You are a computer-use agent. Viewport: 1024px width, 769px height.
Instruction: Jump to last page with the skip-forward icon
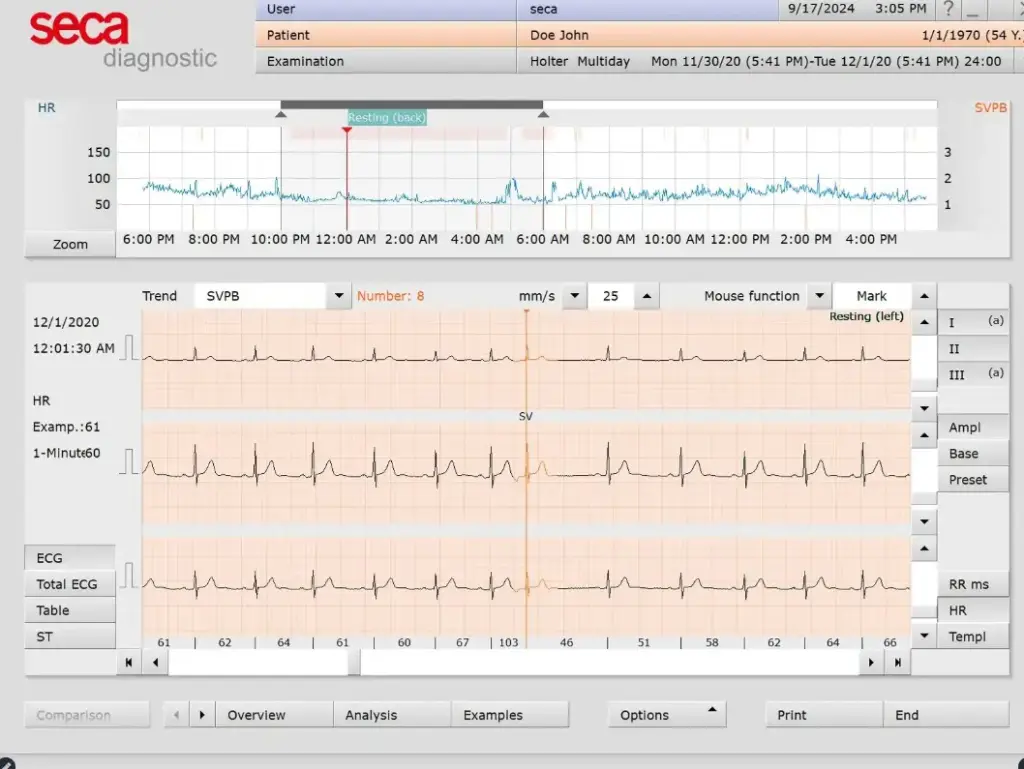pos(894,662)
